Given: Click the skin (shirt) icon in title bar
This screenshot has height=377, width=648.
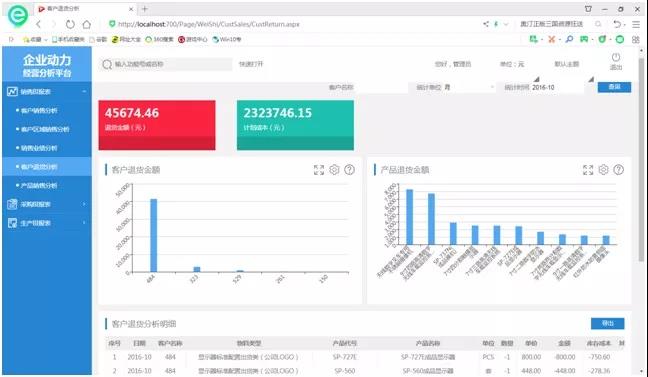Looking at the screenshot, I should point(588,9).
